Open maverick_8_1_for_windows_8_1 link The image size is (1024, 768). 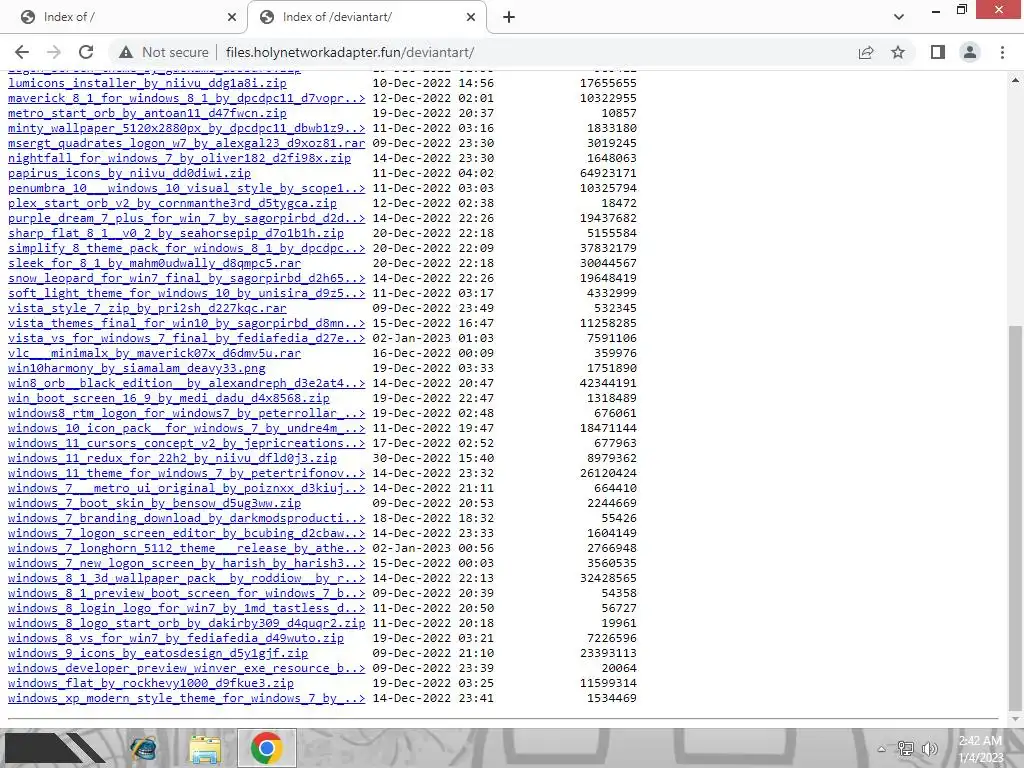coord(186,98)
